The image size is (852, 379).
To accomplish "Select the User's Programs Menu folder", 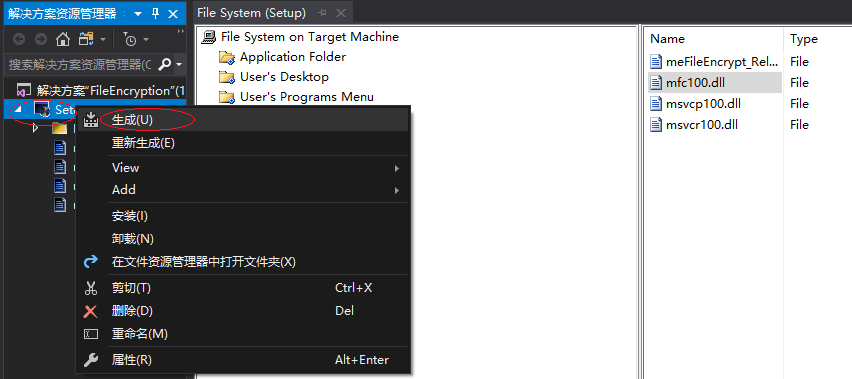I will point(306,97).
